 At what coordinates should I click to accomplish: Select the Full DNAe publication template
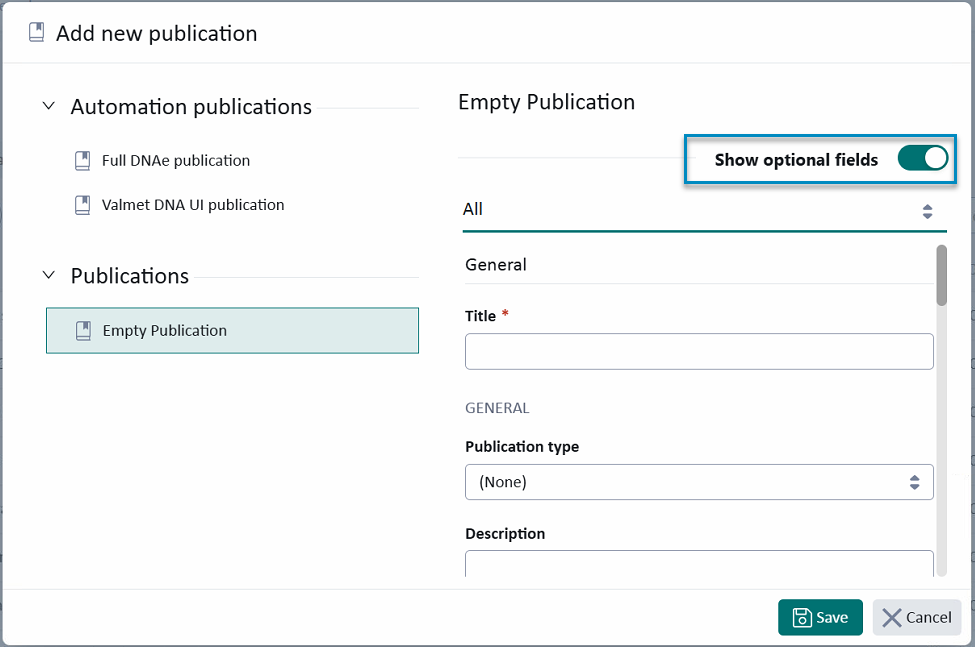pos(175,160)
